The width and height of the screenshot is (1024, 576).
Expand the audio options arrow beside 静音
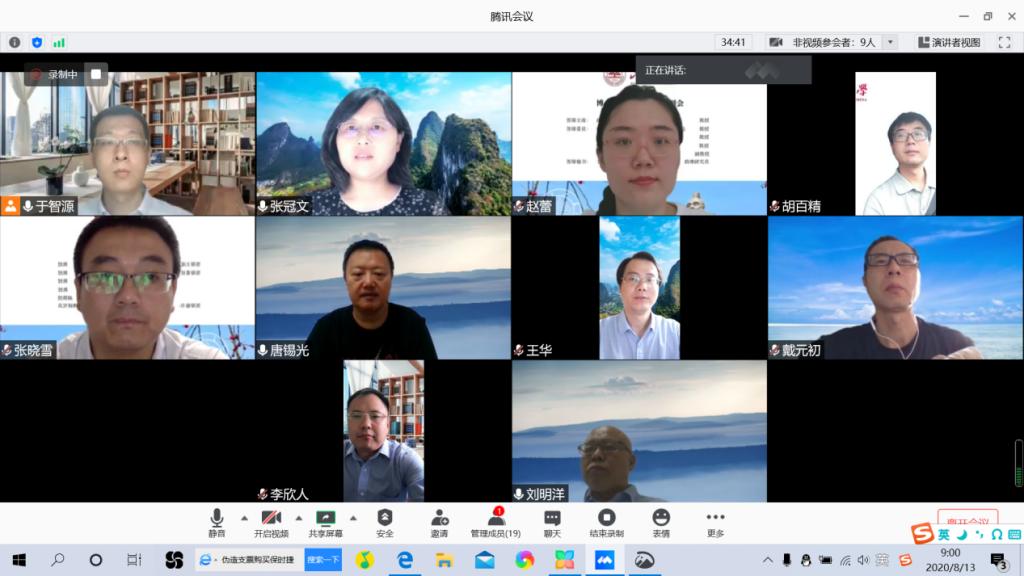point(244,518)
